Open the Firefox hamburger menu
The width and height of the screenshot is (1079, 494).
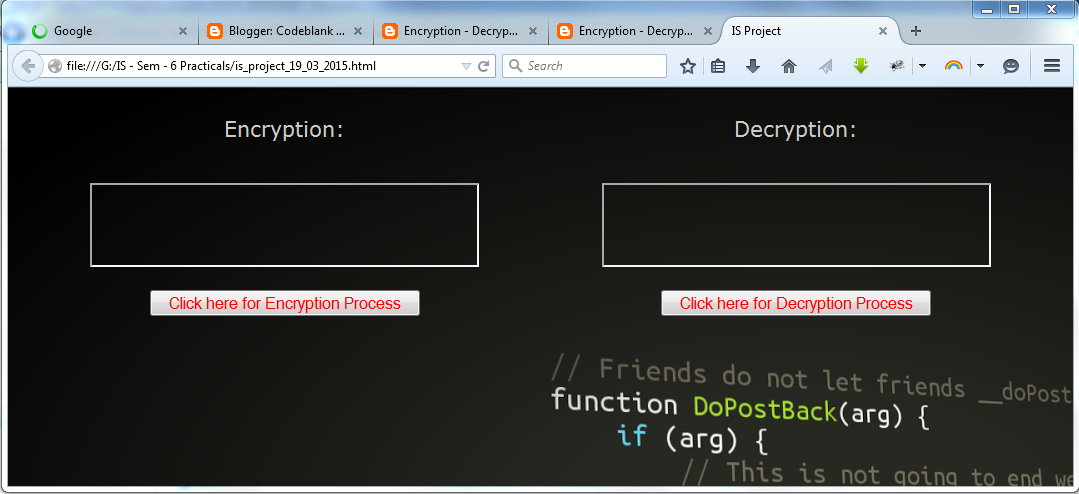(1052, 66)
